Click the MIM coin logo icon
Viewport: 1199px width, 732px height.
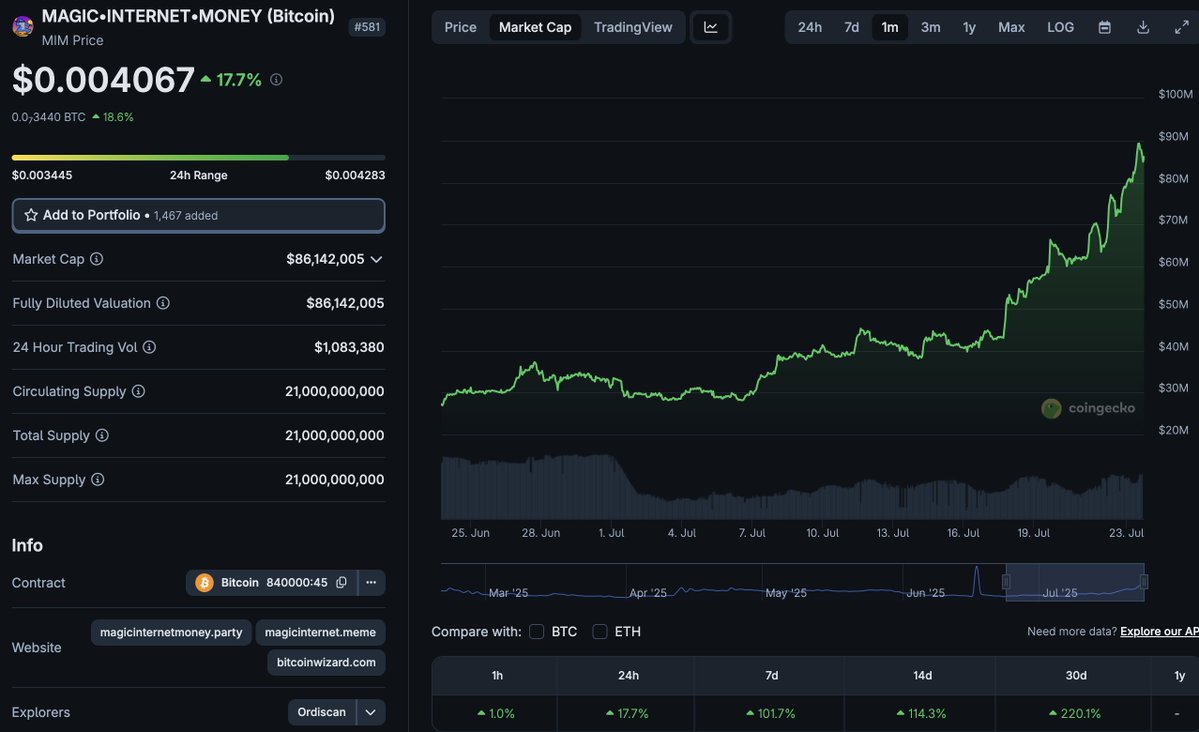coord(23,27)
